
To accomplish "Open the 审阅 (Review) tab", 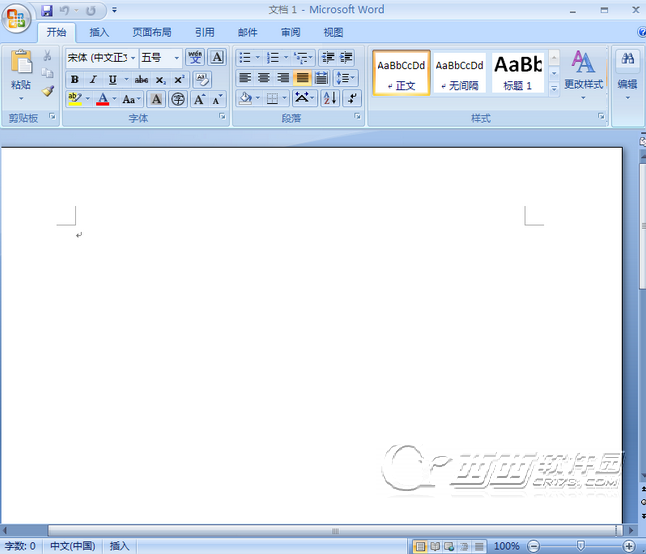I will pos(290,33).
